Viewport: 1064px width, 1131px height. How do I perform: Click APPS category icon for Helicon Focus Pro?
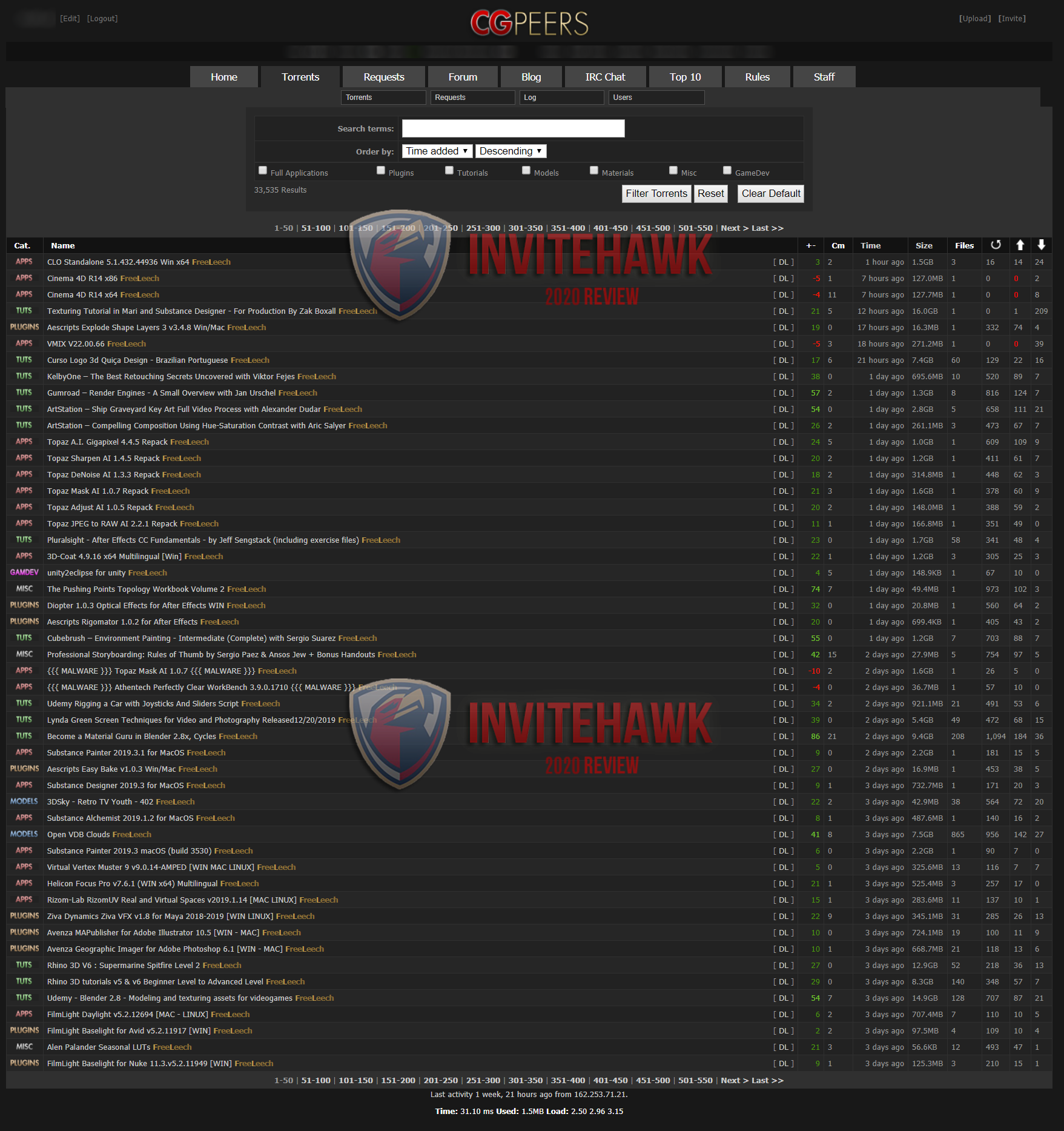[x=24, y=883]
